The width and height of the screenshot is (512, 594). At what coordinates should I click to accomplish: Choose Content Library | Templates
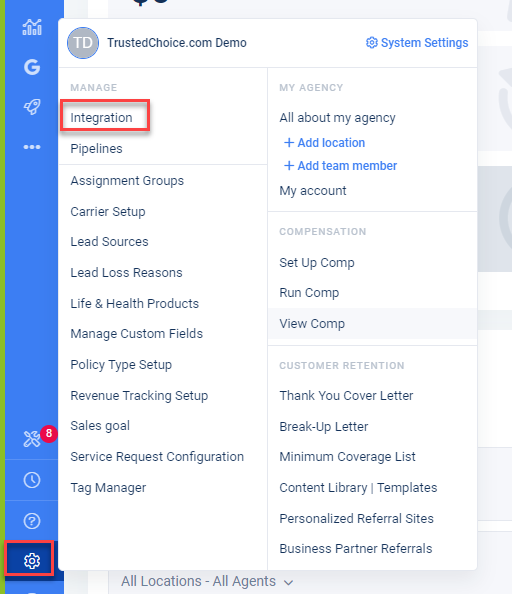(358, 488)
